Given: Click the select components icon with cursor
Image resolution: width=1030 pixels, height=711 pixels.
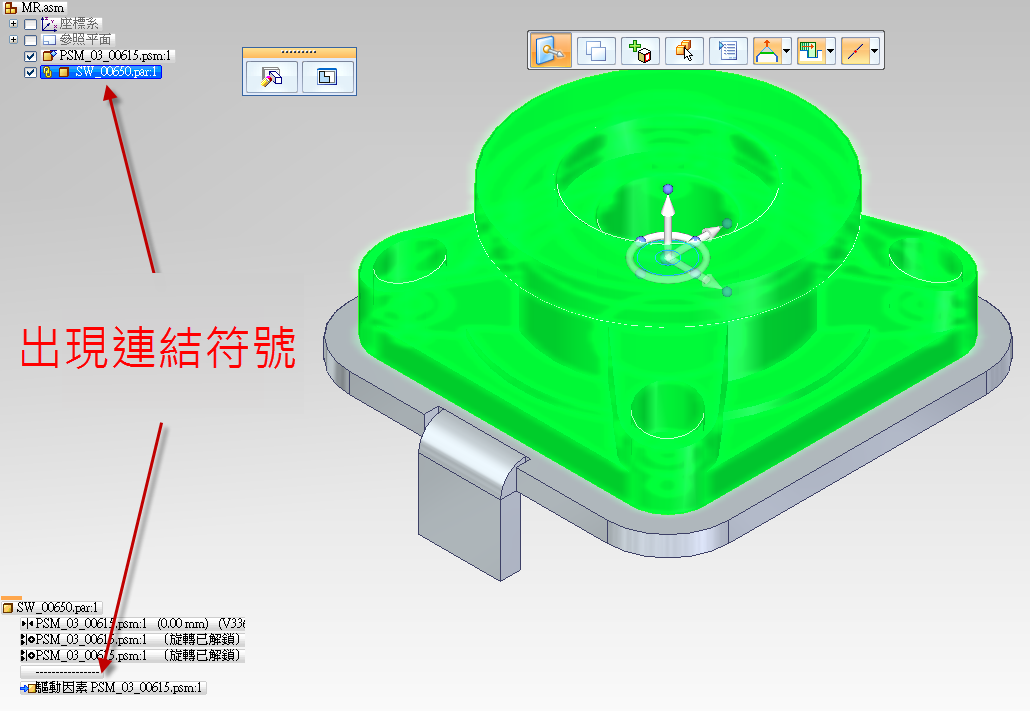Looking at the screenshot, I should 685,51.
